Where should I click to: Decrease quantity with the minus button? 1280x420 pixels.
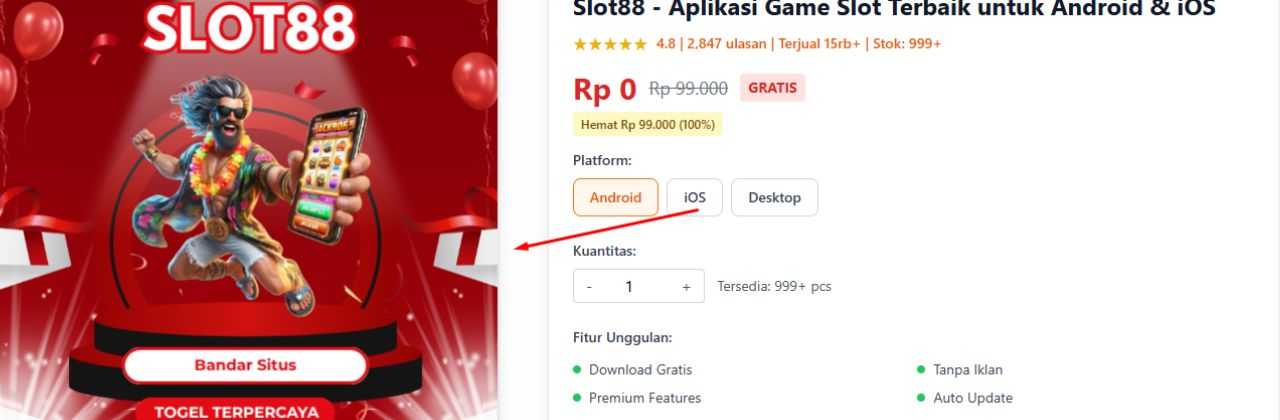coord(589,286)
